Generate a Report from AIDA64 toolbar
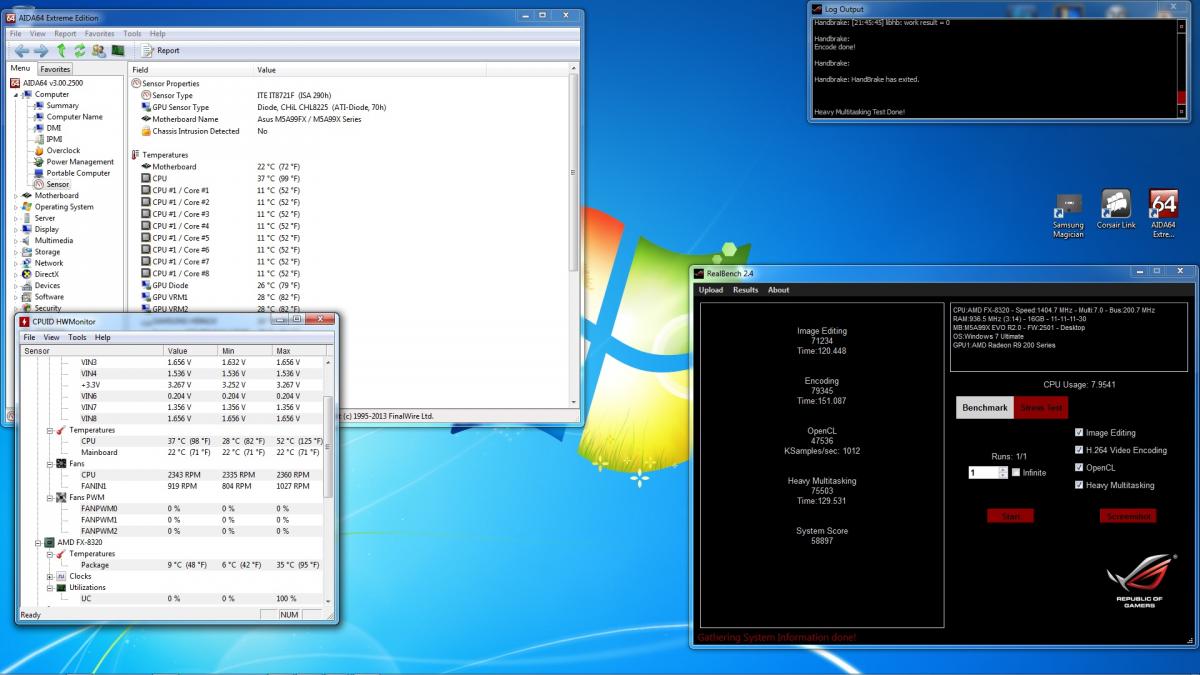1200x675 pixels. (x=161, y=50)
